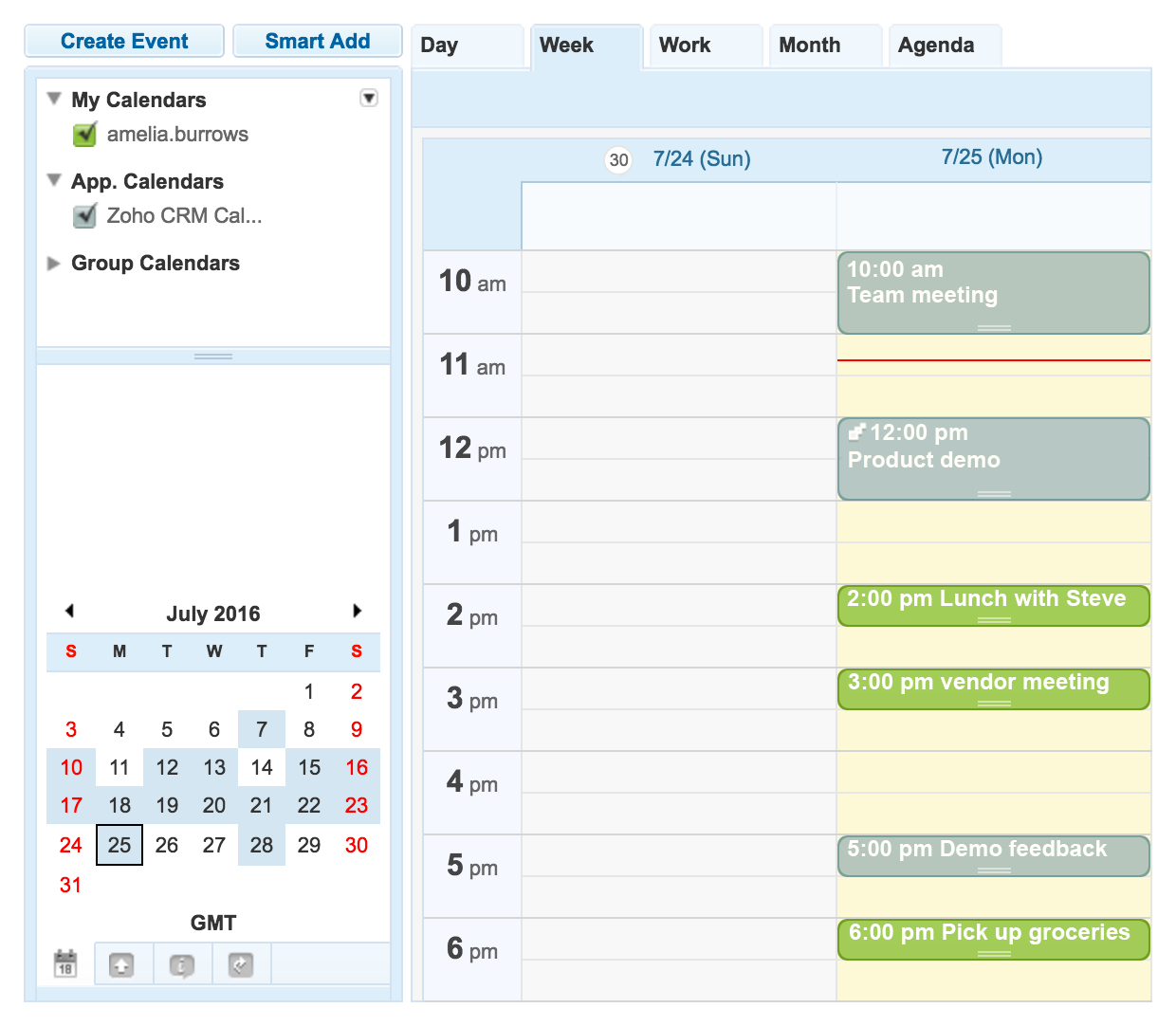
Task: Open the My Calendars options dropdown
Action: click(x=369, y=98)
